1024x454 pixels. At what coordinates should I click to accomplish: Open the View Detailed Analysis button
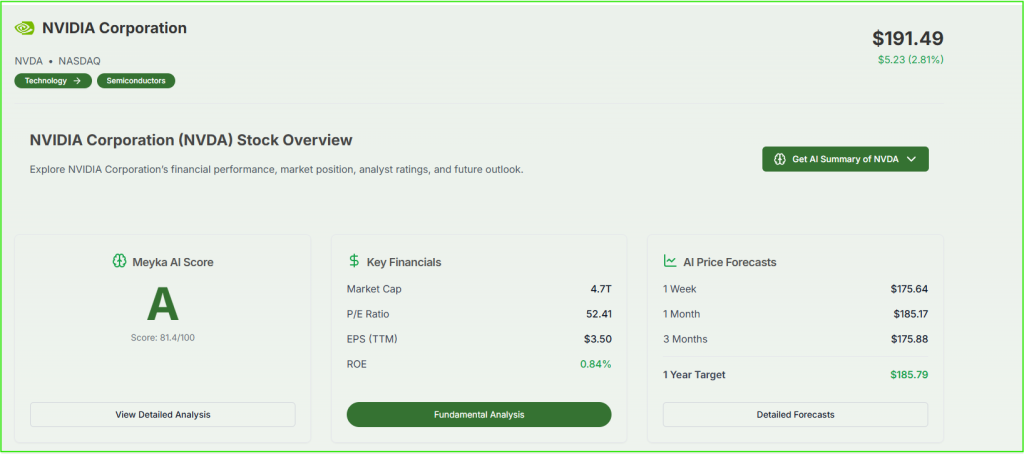pyautogui.click(x=162, y=414)
